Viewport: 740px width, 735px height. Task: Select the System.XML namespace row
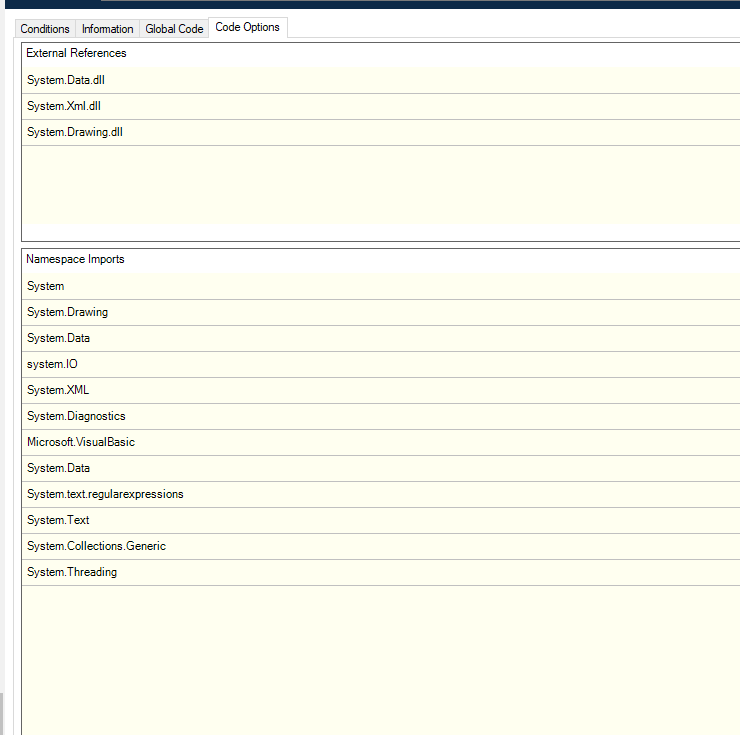coord(381,390)
